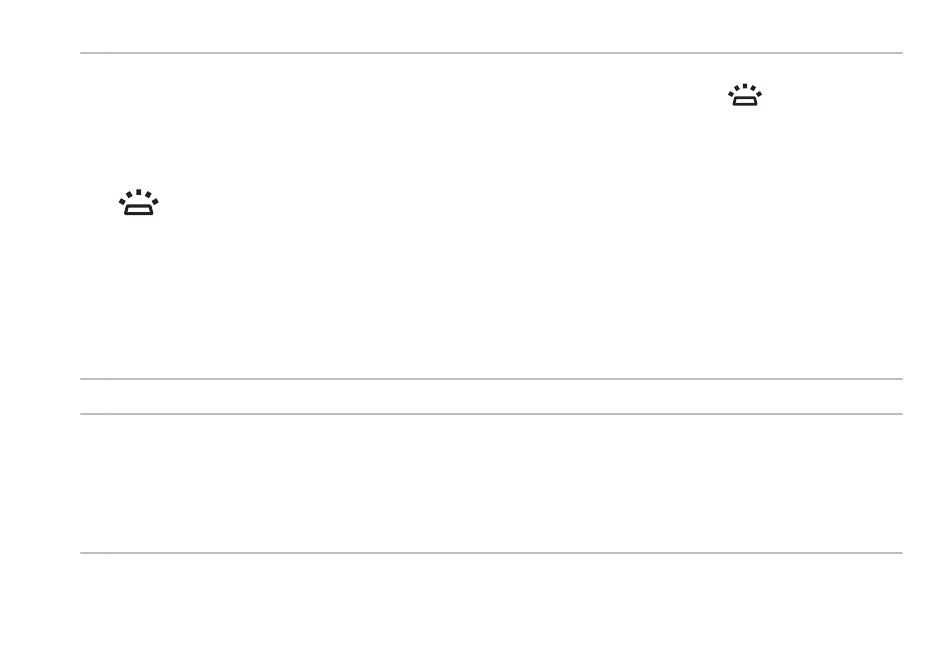Click the empty section between the third and fourth dividers

(x=491, y=483)
